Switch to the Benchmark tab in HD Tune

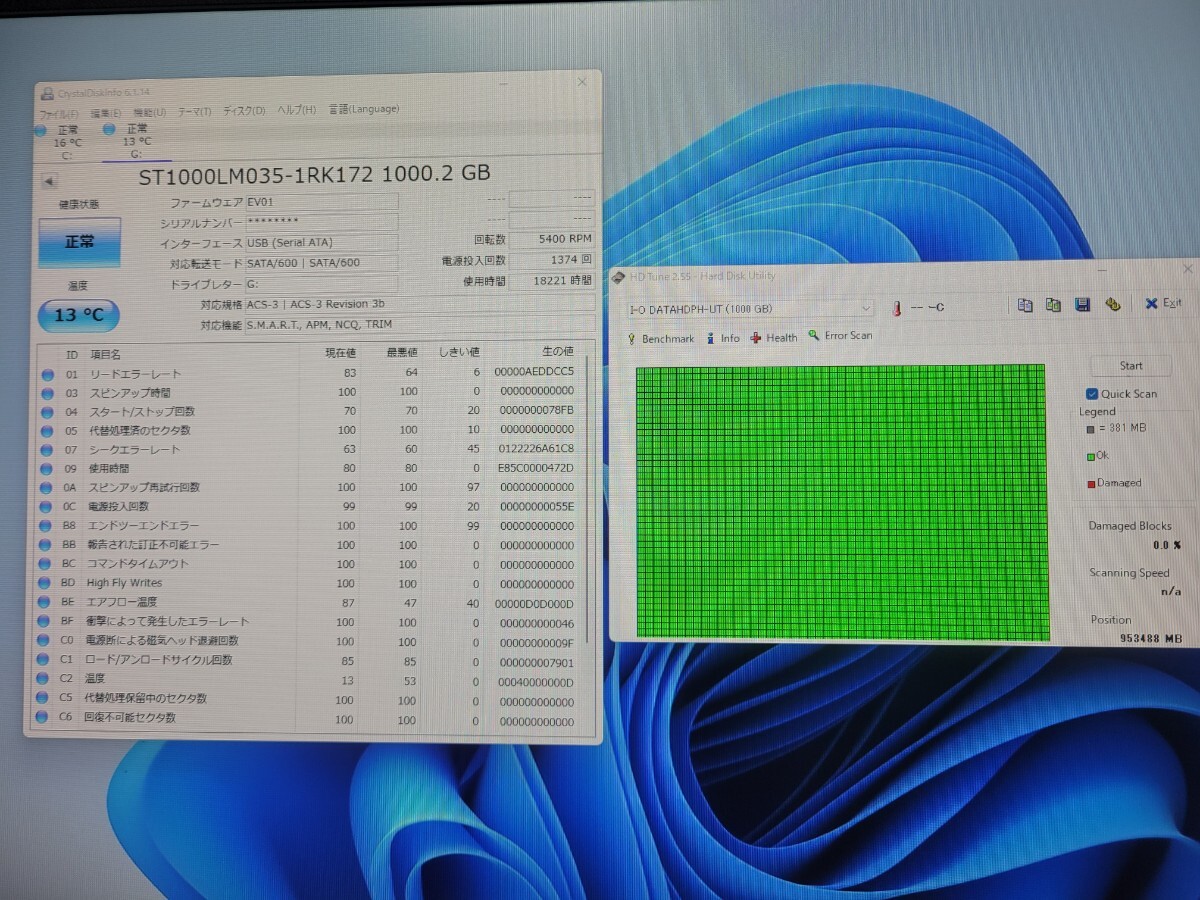660,339
